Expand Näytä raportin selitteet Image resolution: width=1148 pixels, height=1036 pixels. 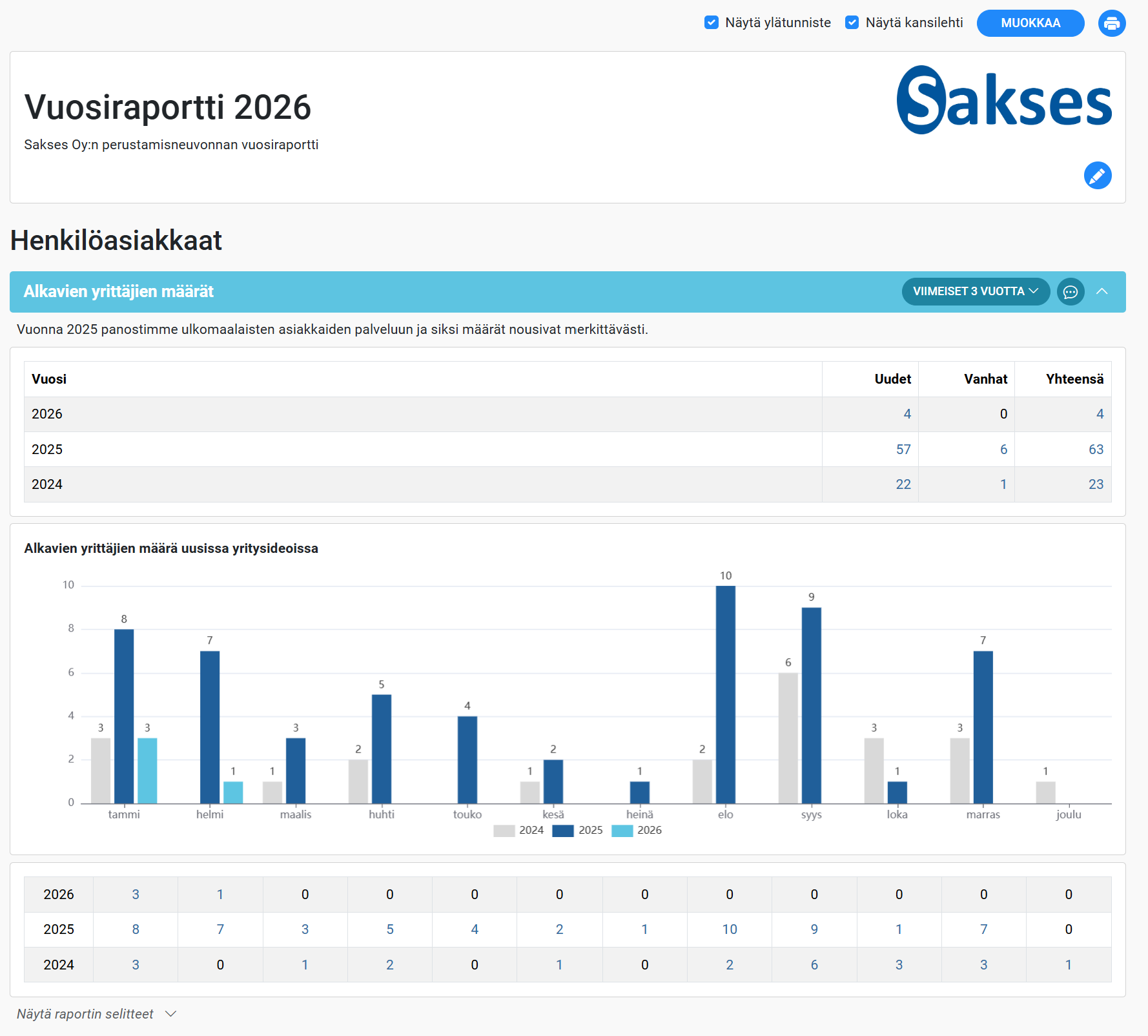tap(97, 1014)
